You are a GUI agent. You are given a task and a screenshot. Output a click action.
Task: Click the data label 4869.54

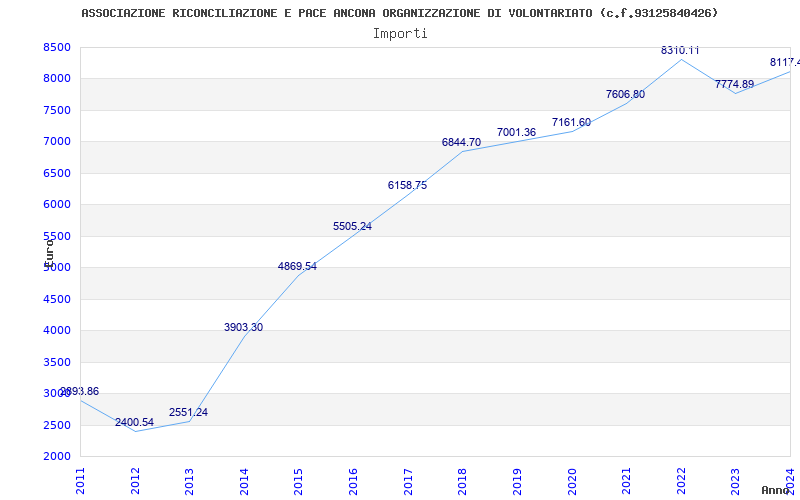tap(297, 266)
